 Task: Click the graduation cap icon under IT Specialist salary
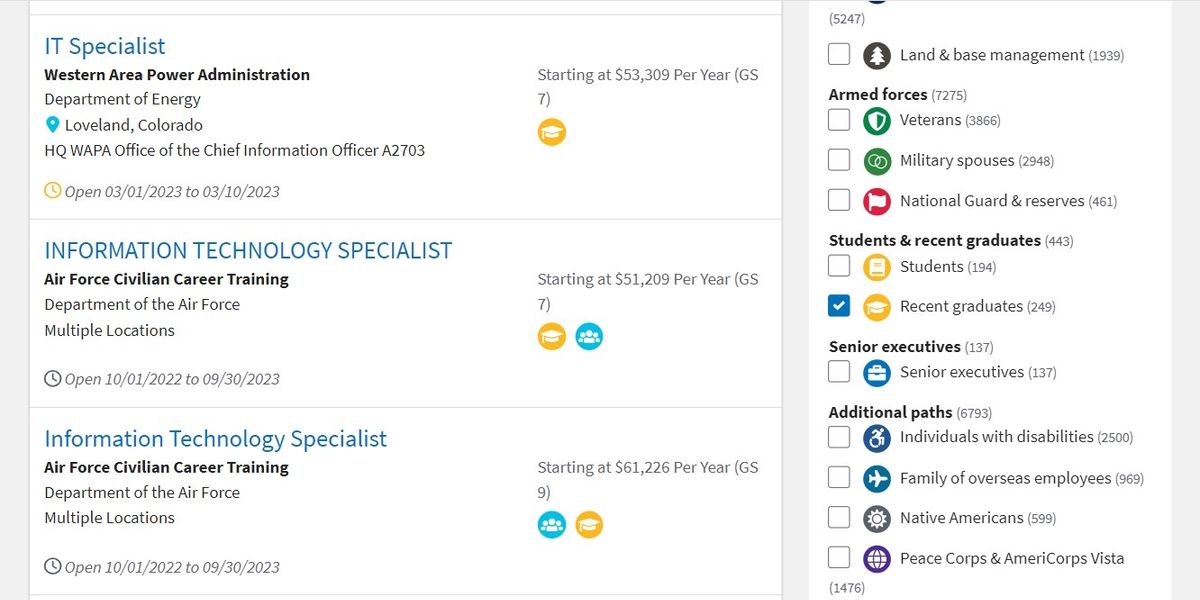pyautogui.click(x=552, y=131)
